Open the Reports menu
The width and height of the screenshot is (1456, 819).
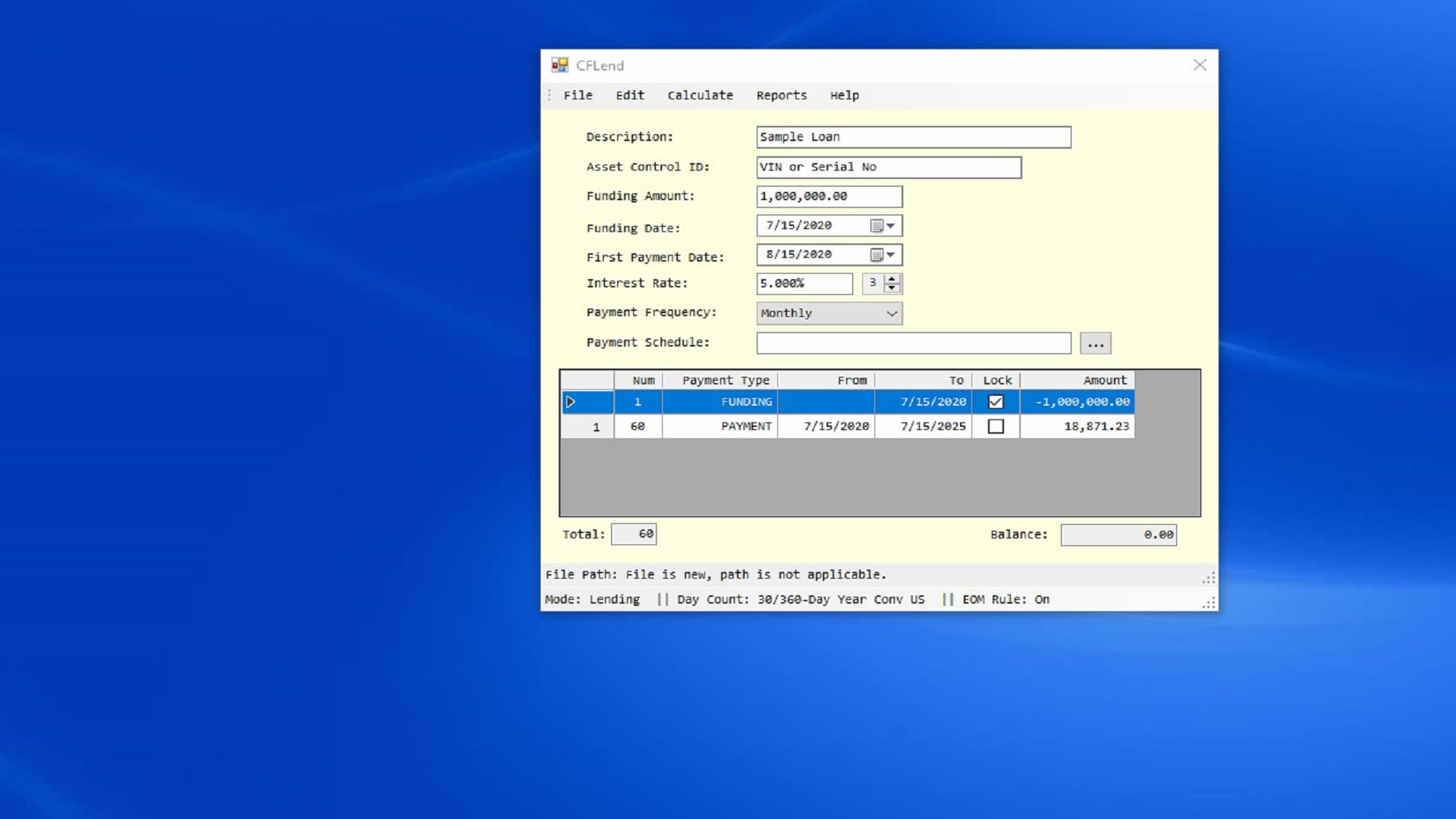[x=781, y=96]
